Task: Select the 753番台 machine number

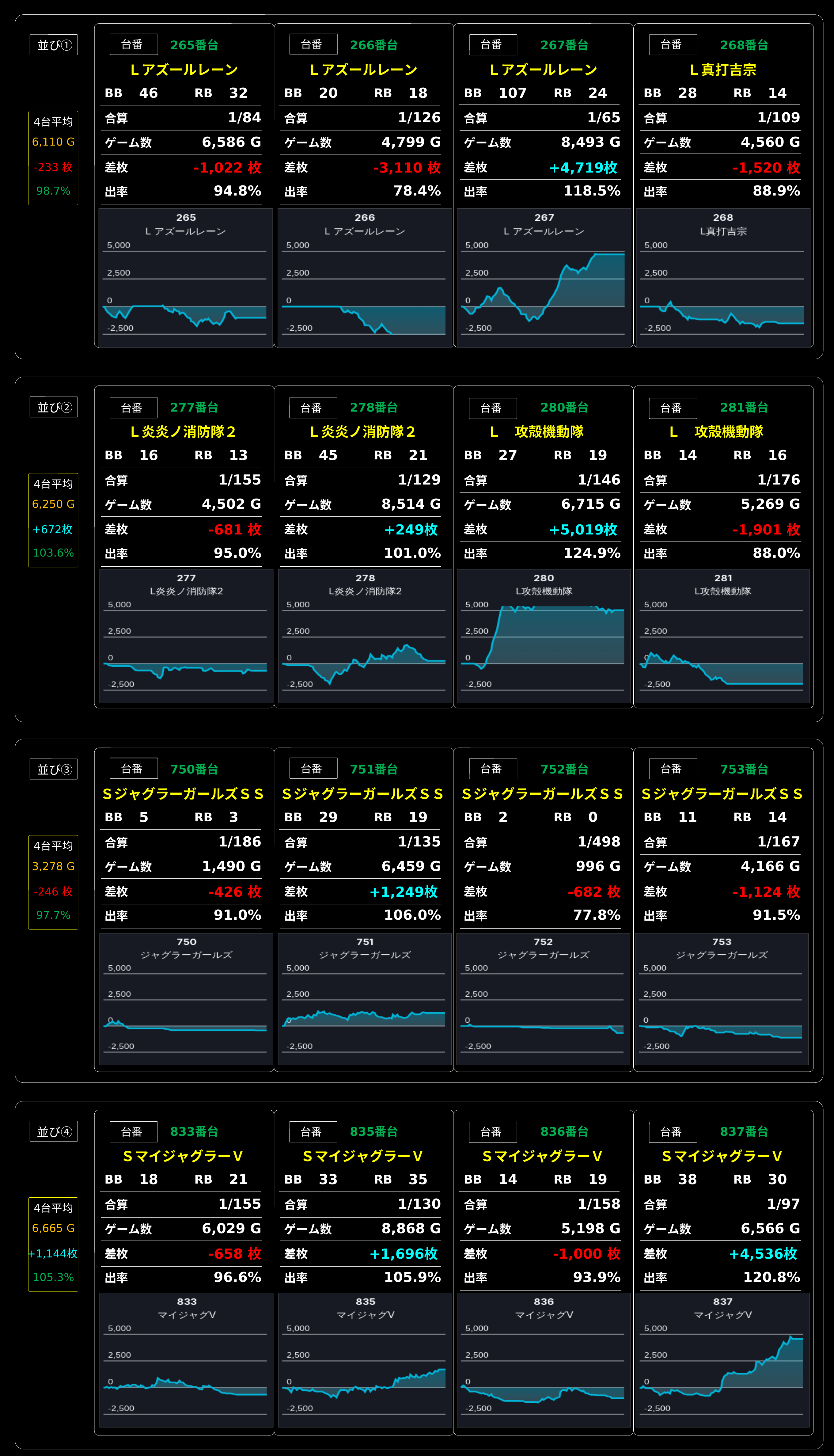Action: [744, 769]
